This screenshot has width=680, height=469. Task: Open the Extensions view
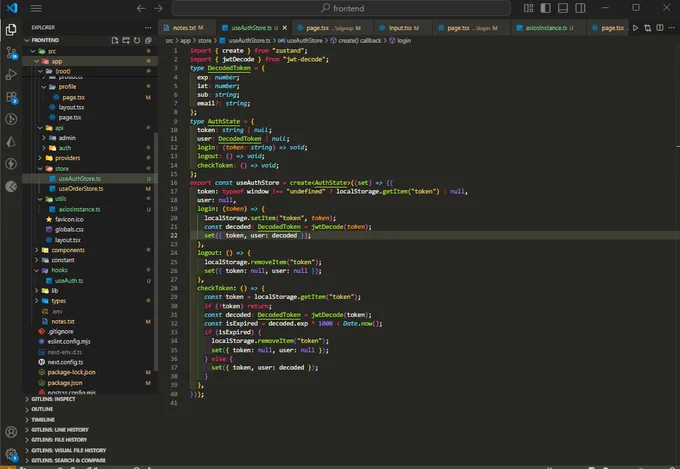[11, 97]
